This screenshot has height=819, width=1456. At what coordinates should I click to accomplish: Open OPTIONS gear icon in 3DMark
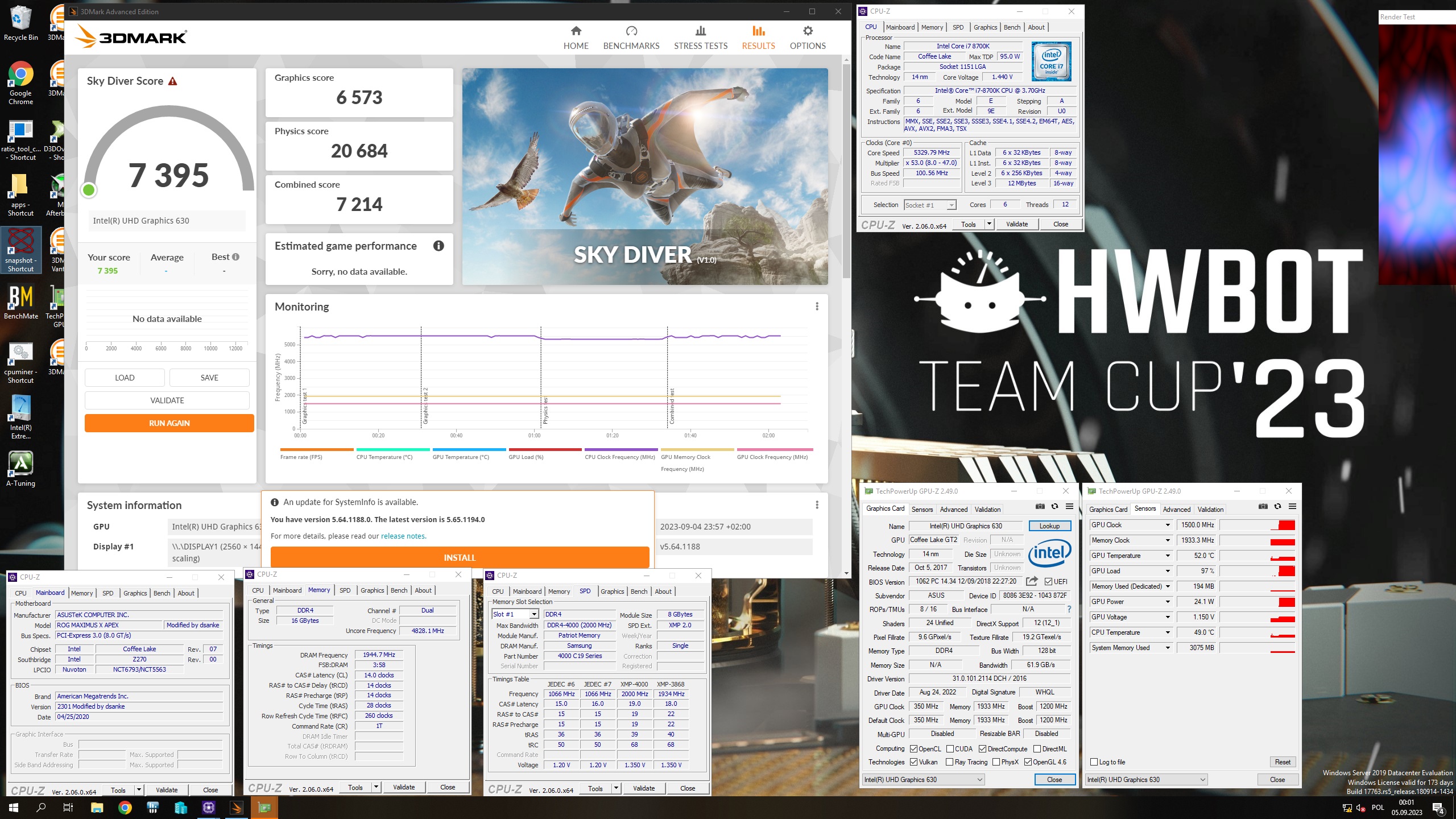tap(808, 31)
